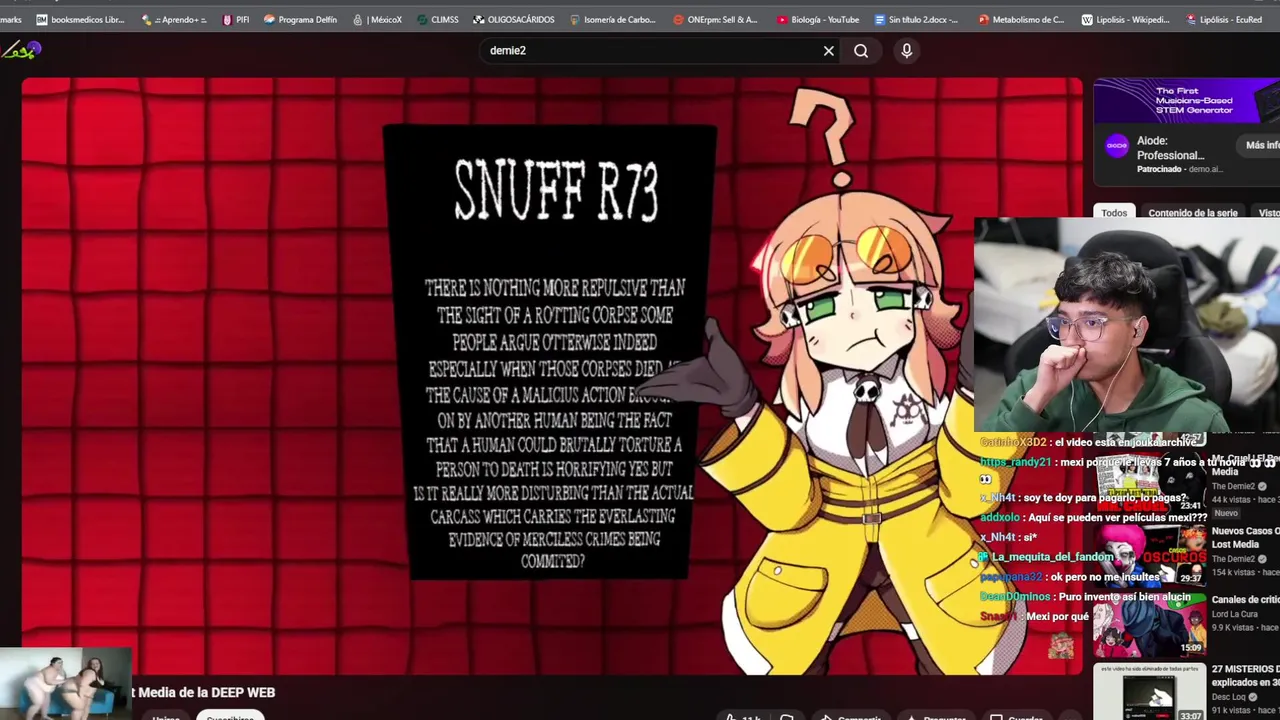Click the streamer webcam overlay
Screen dimensions: 1280x720
1127,326
